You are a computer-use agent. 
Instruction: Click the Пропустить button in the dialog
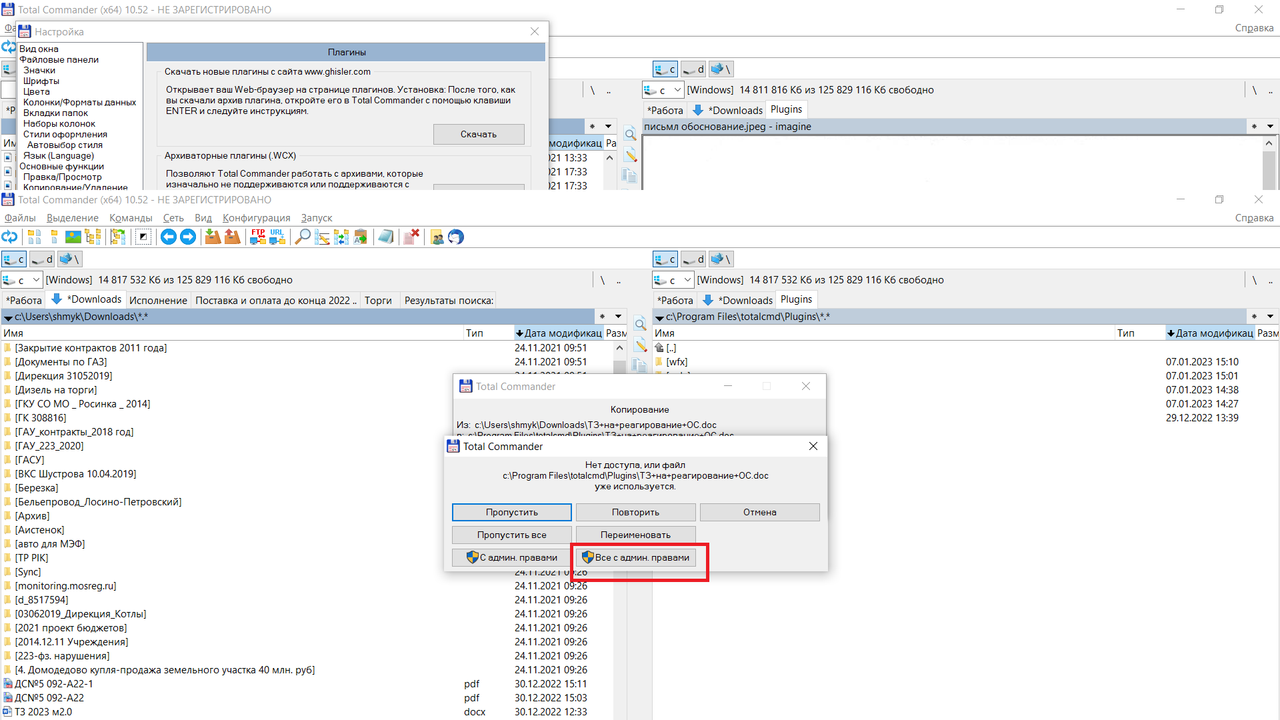tap(512, 512)
